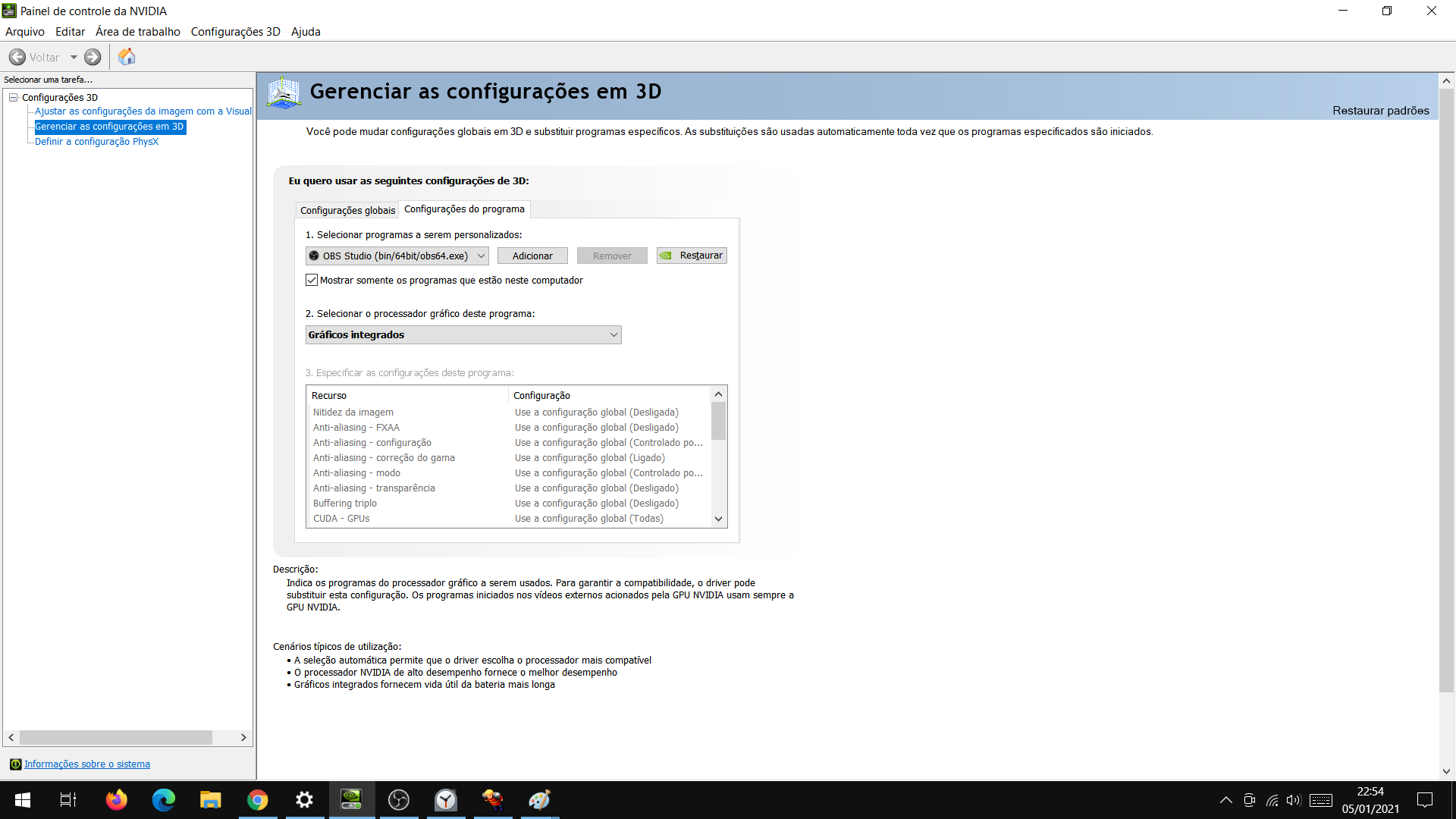The width and height of the screenshot is (1456, 819).
Task: Show hidden system tray icons chevron
Action: 1225,800
